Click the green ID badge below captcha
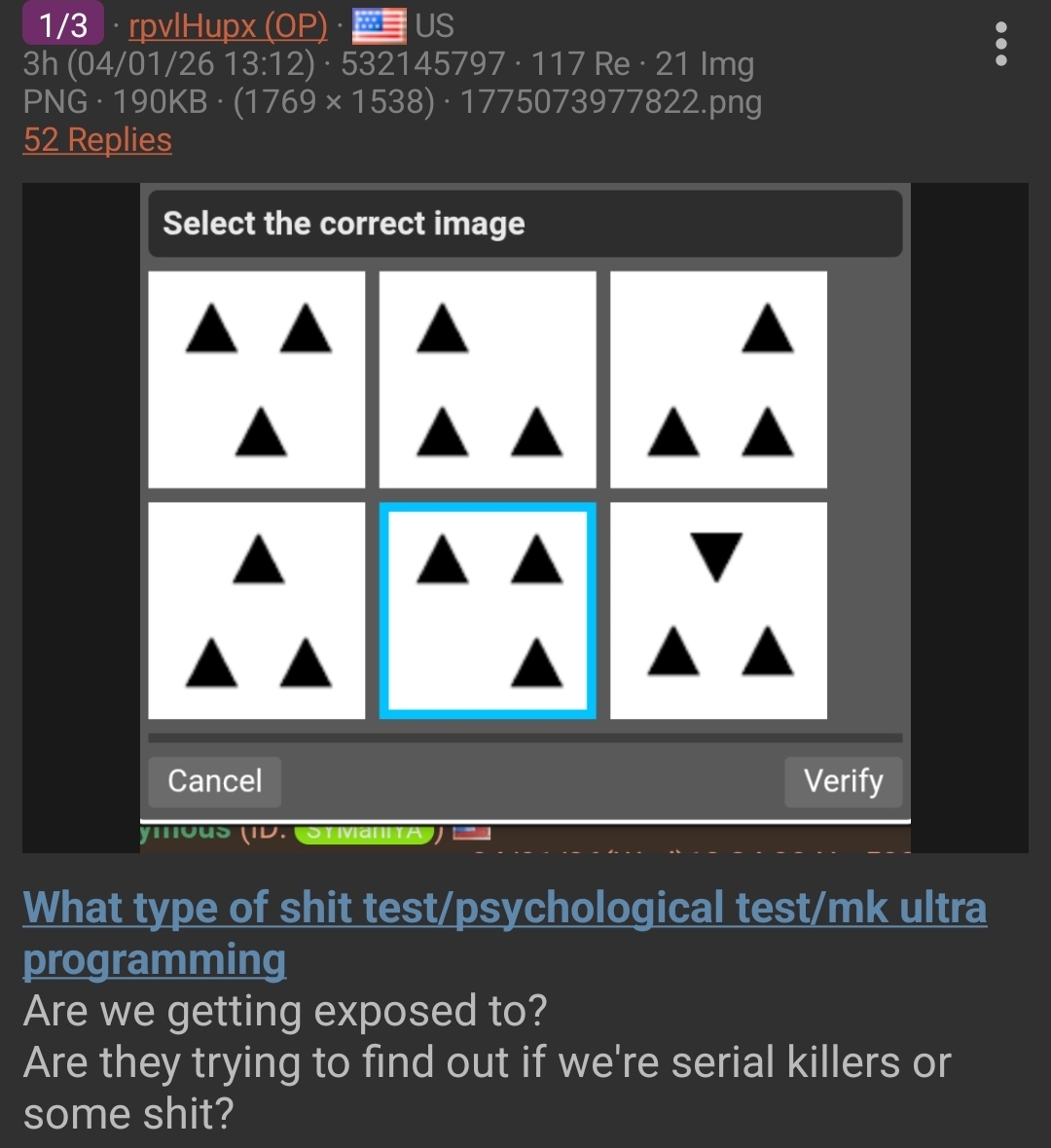Screen dimensions: 1051x1148 tap(364, 833)
